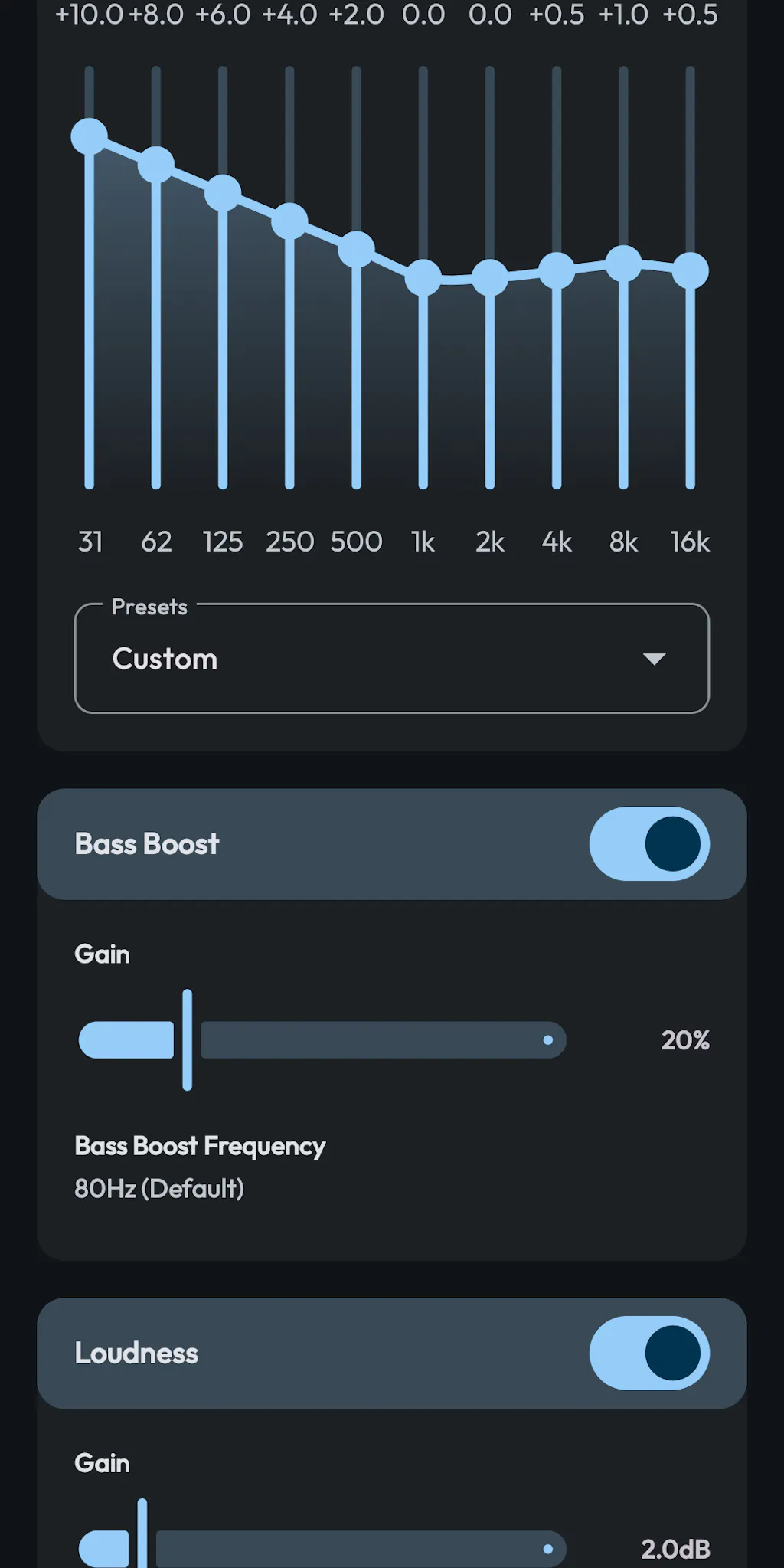Open Bass Boost Frequency setting

(200, 1167)
